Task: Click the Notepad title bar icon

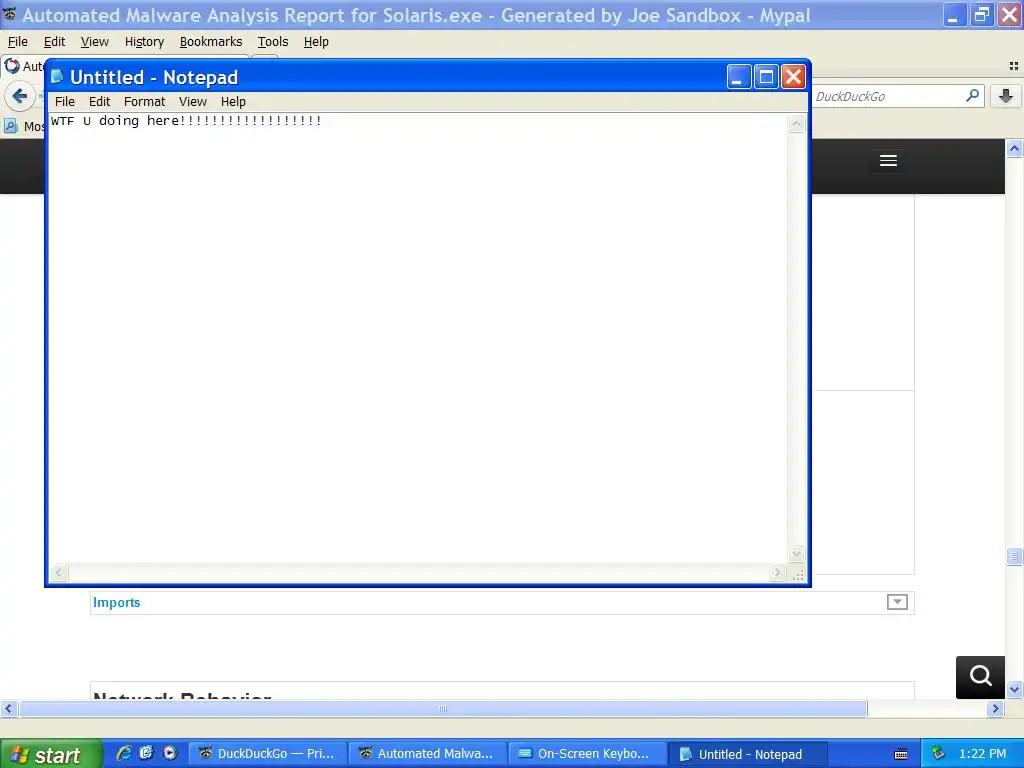Action: [x=57, y=77]
